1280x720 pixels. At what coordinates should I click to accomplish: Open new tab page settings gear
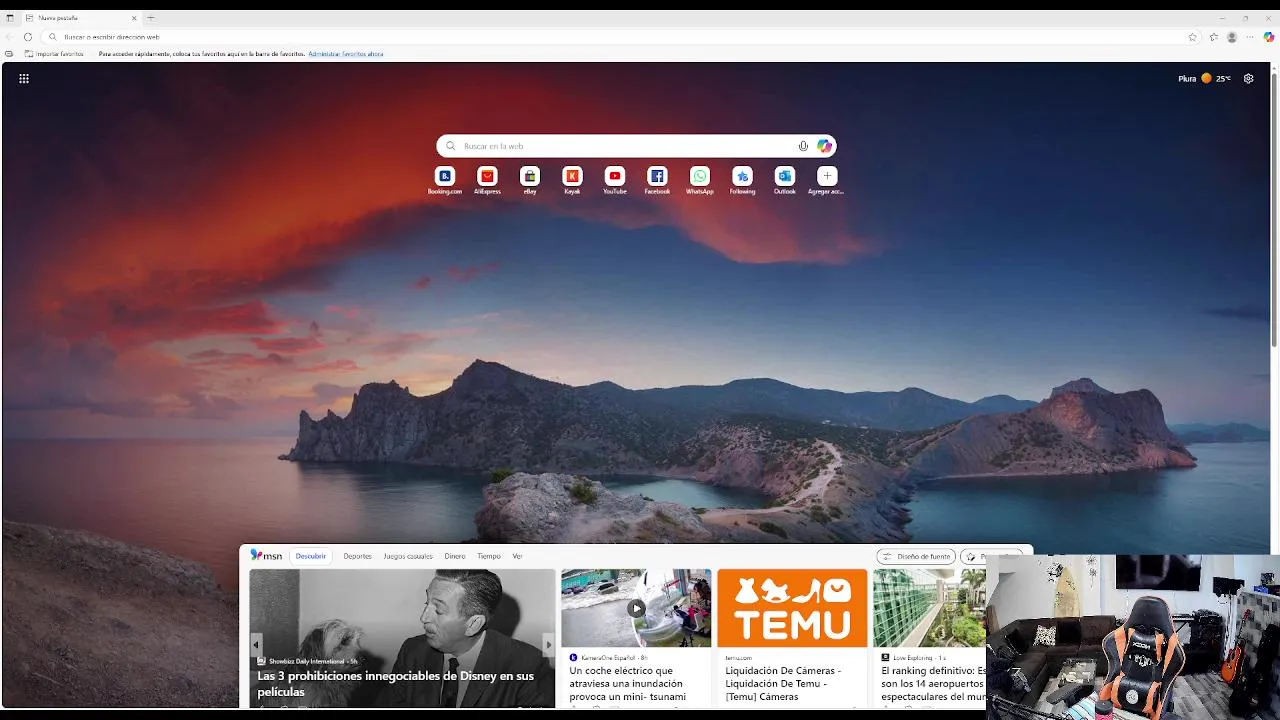coord(1248,78)
